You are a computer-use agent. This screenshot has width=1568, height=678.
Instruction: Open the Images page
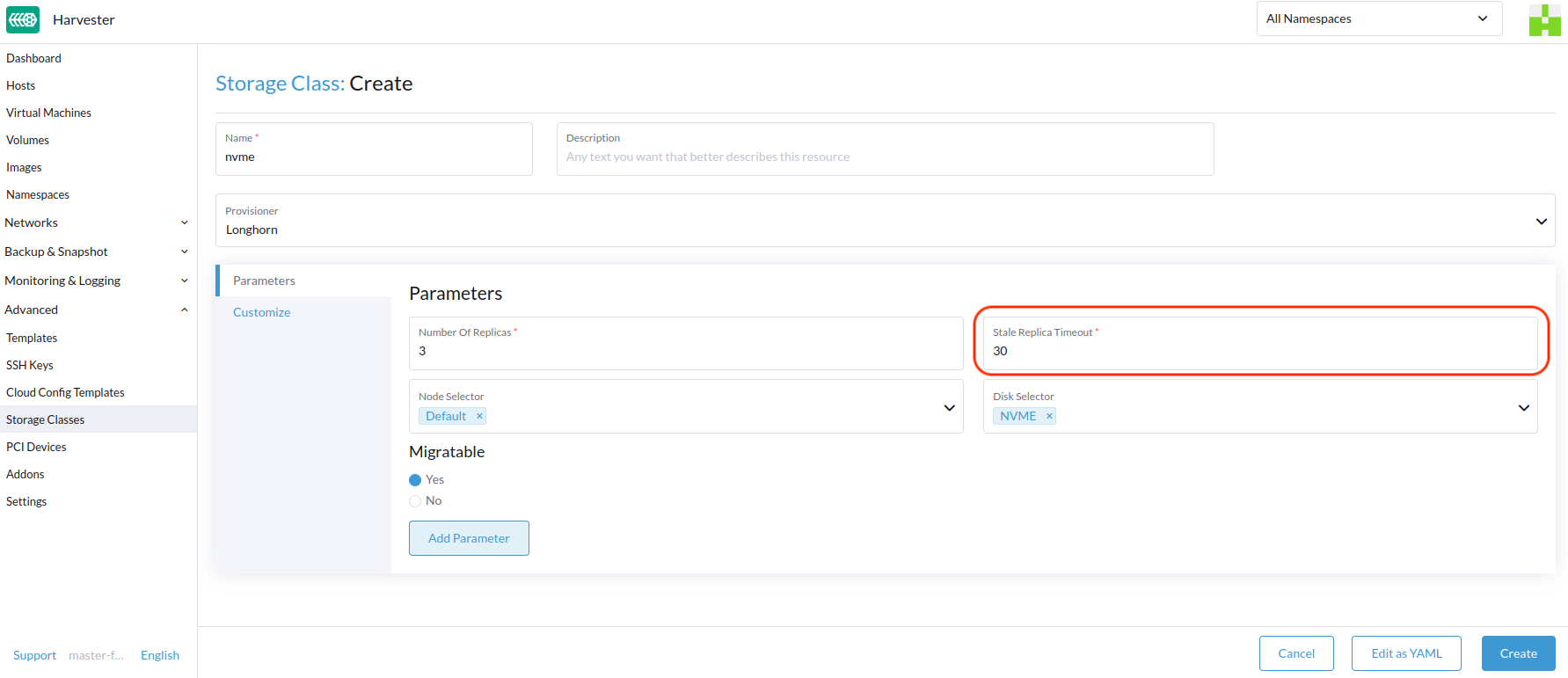(98, 167)
